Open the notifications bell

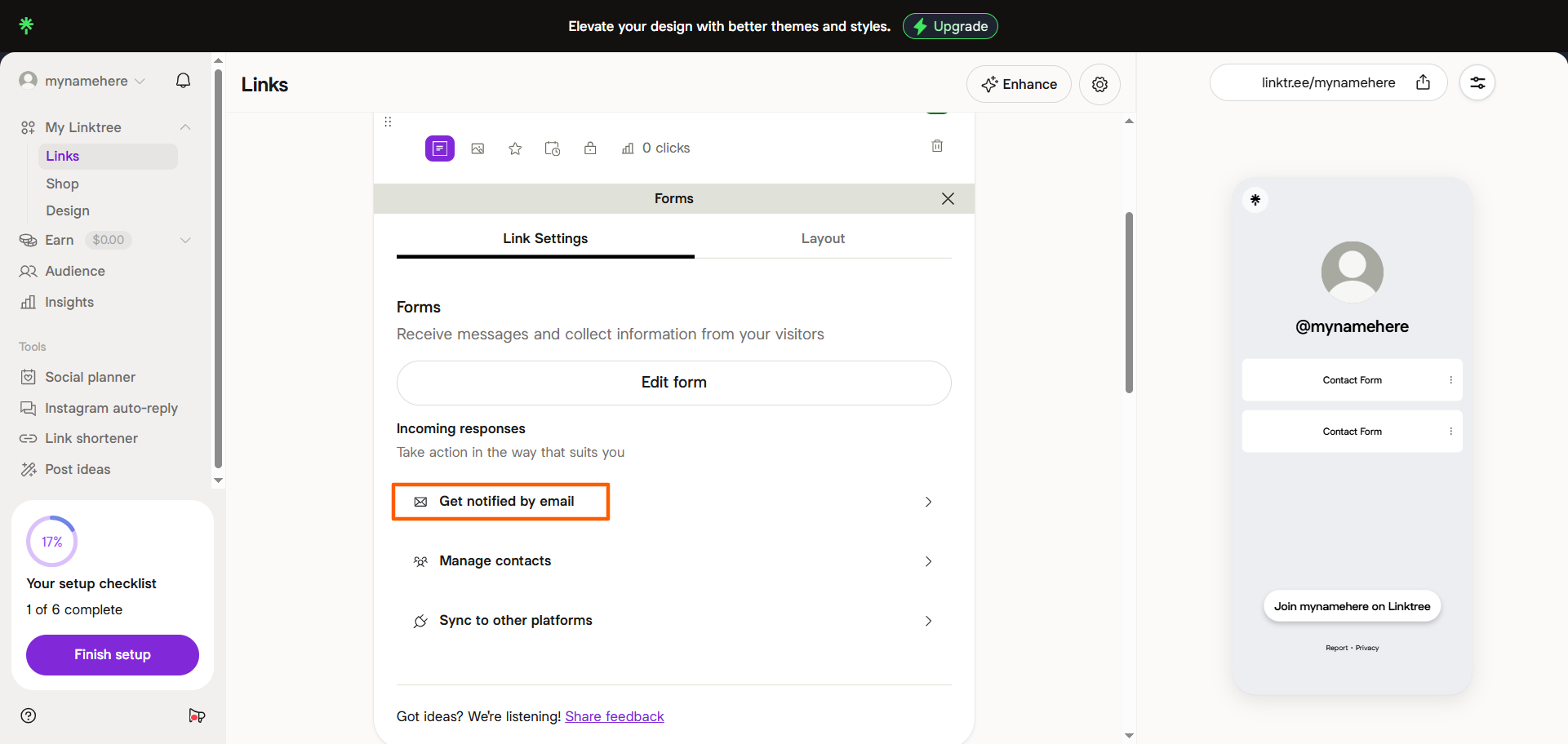tap(184, 80)
